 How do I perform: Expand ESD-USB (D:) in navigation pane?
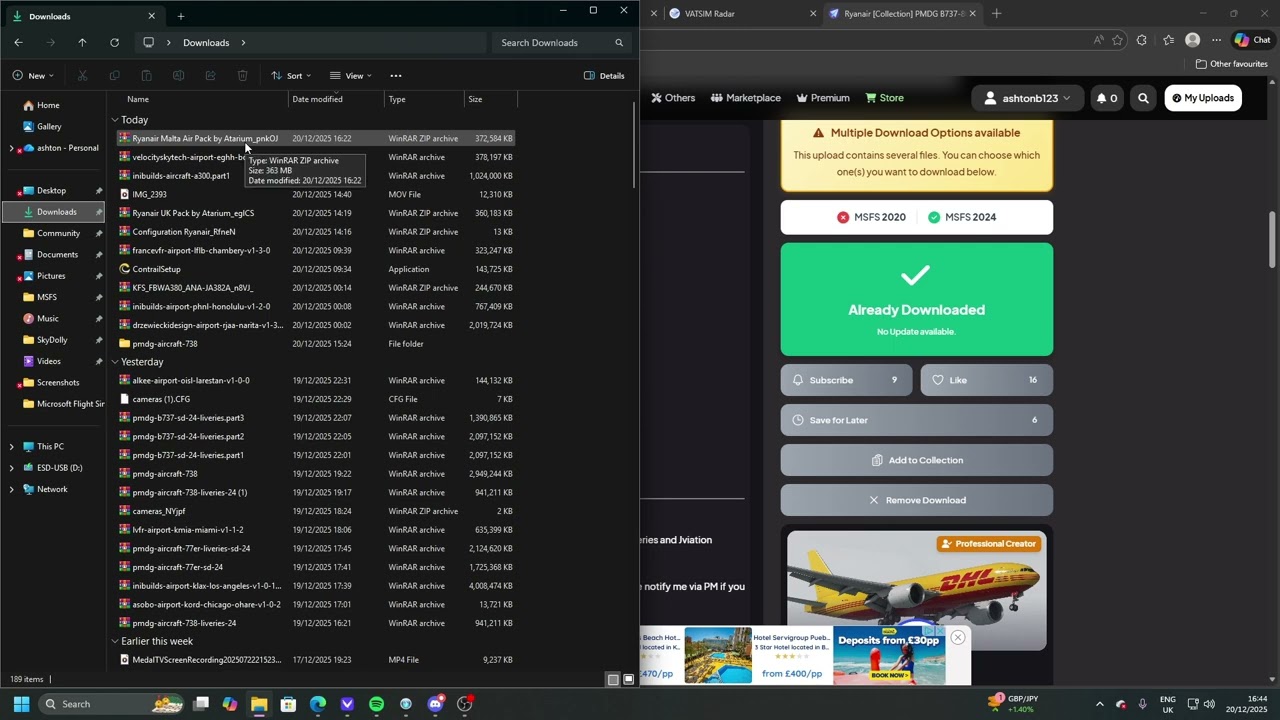[x=11, y=468]
